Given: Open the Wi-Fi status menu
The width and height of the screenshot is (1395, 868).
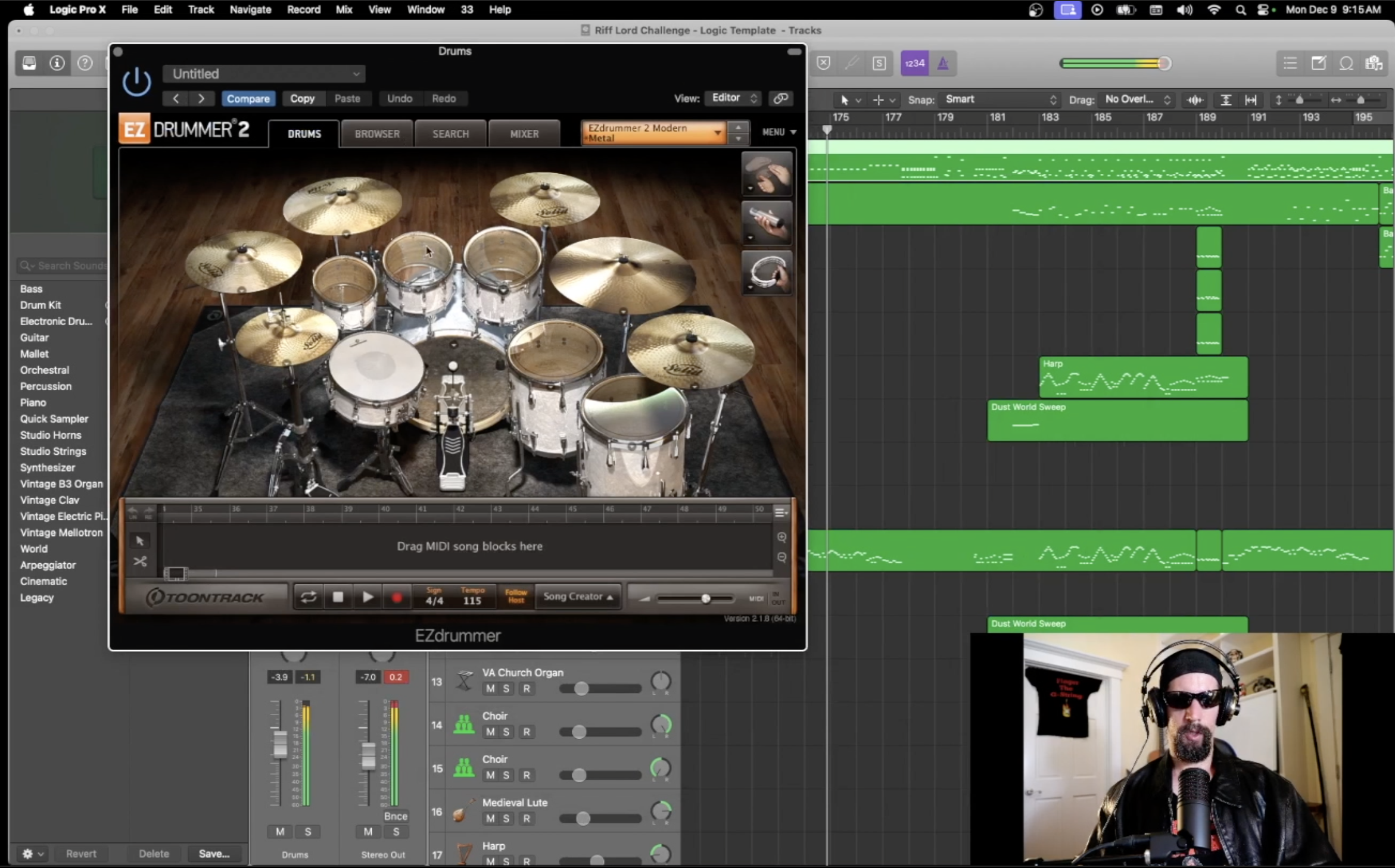Looking at the screenshot, I should pos(1213,10).
